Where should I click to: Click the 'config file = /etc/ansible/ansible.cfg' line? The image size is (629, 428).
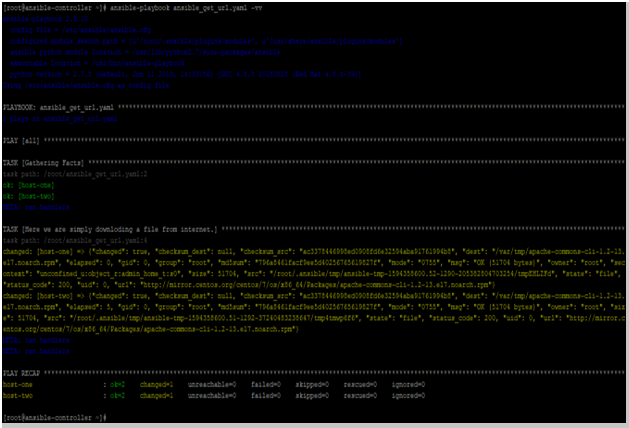tap(81, 30)
